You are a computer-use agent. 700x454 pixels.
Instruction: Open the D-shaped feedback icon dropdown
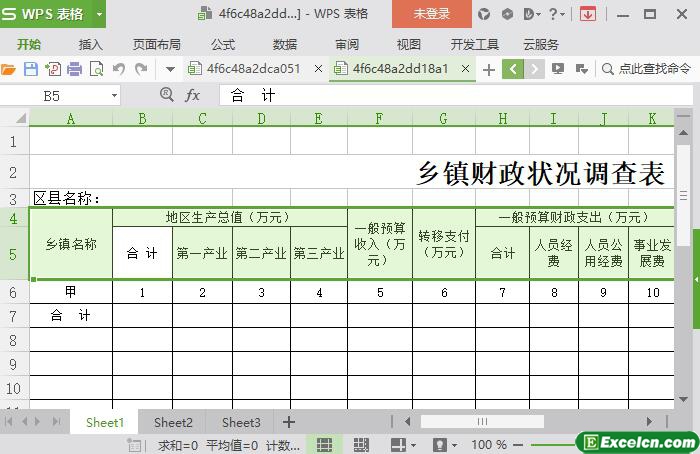point(532,14)
